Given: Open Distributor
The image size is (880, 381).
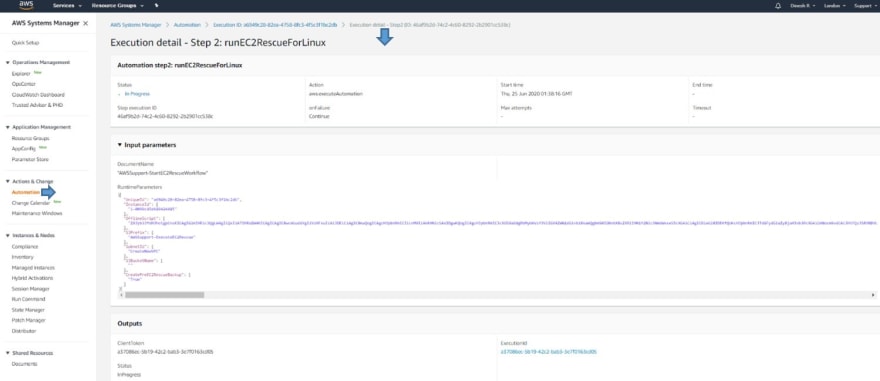Looking at the screenshot, I should pyautogui.click(x=24, y=331).
